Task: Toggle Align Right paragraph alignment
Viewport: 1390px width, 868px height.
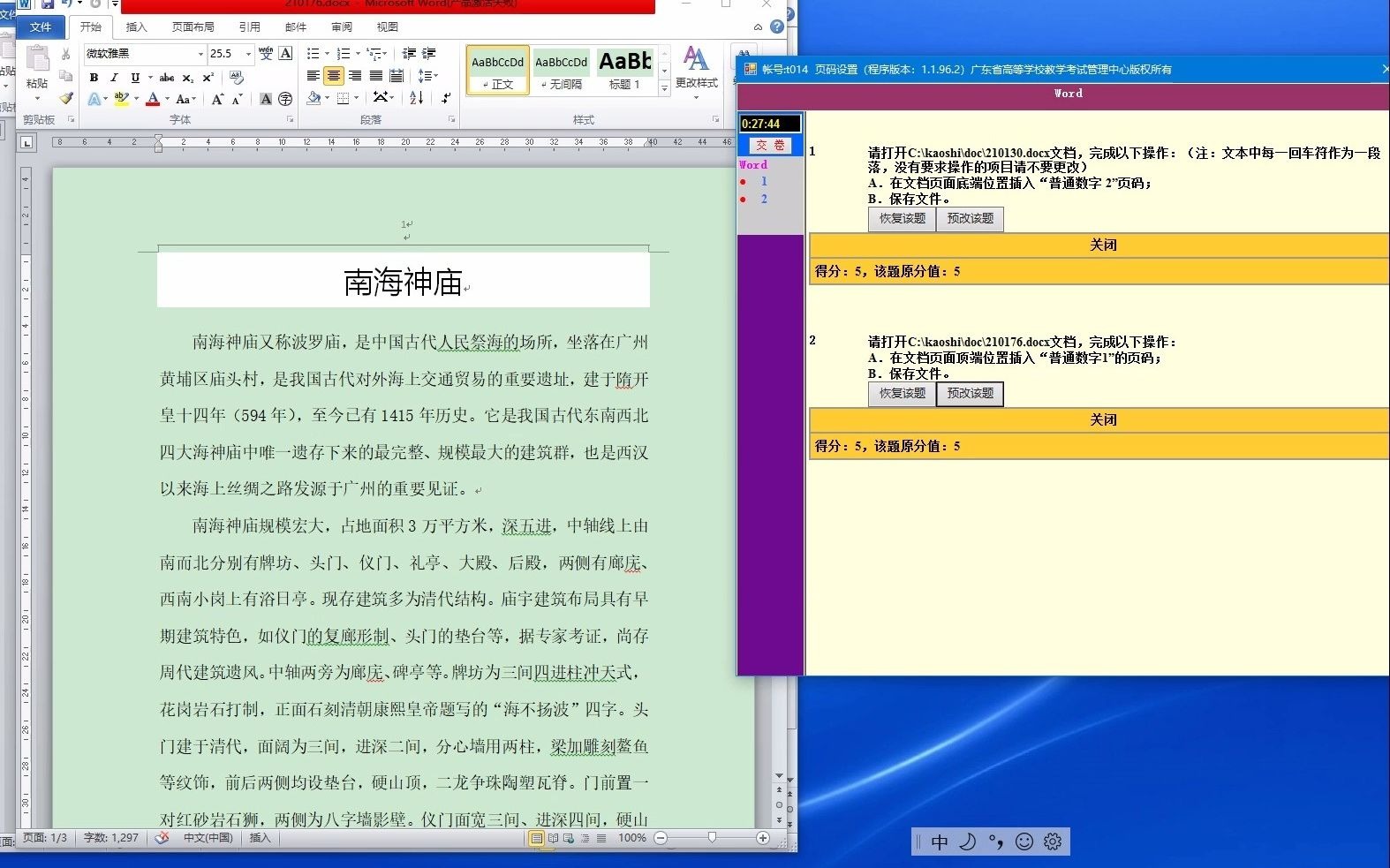Action: tap(355, 76)
